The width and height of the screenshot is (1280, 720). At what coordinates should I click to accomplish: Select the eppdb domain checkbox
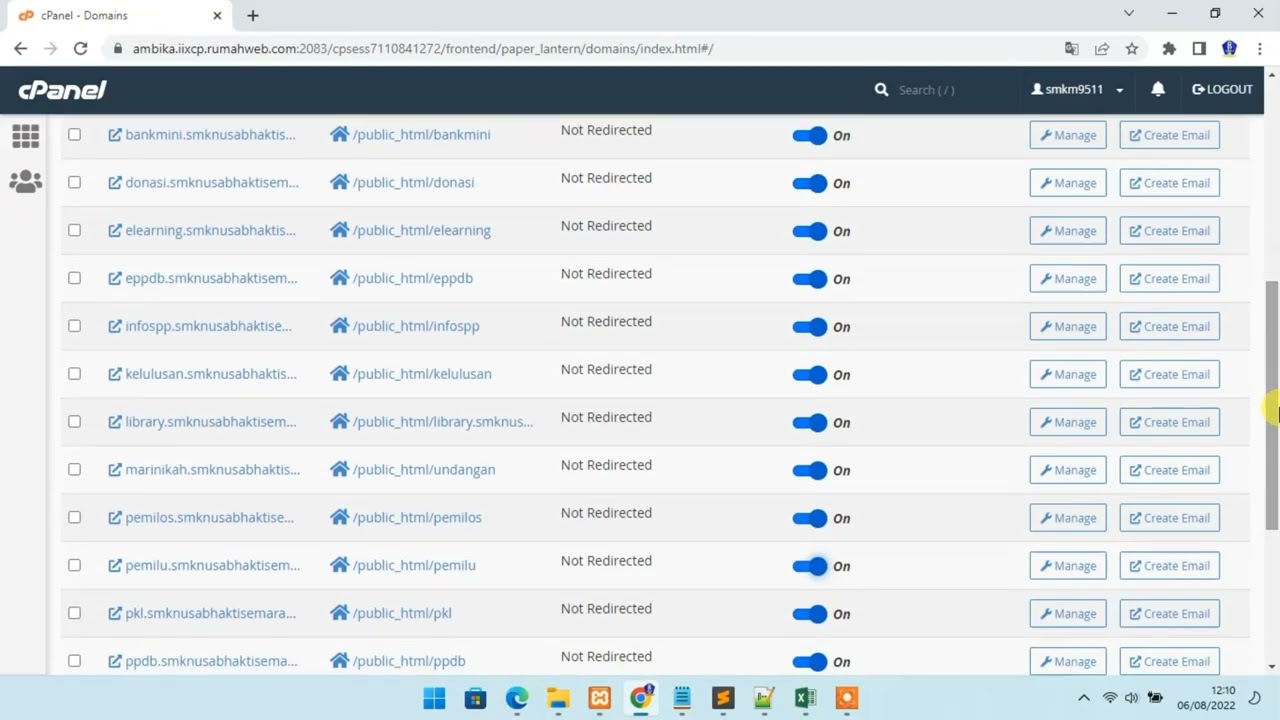point(74,278)
